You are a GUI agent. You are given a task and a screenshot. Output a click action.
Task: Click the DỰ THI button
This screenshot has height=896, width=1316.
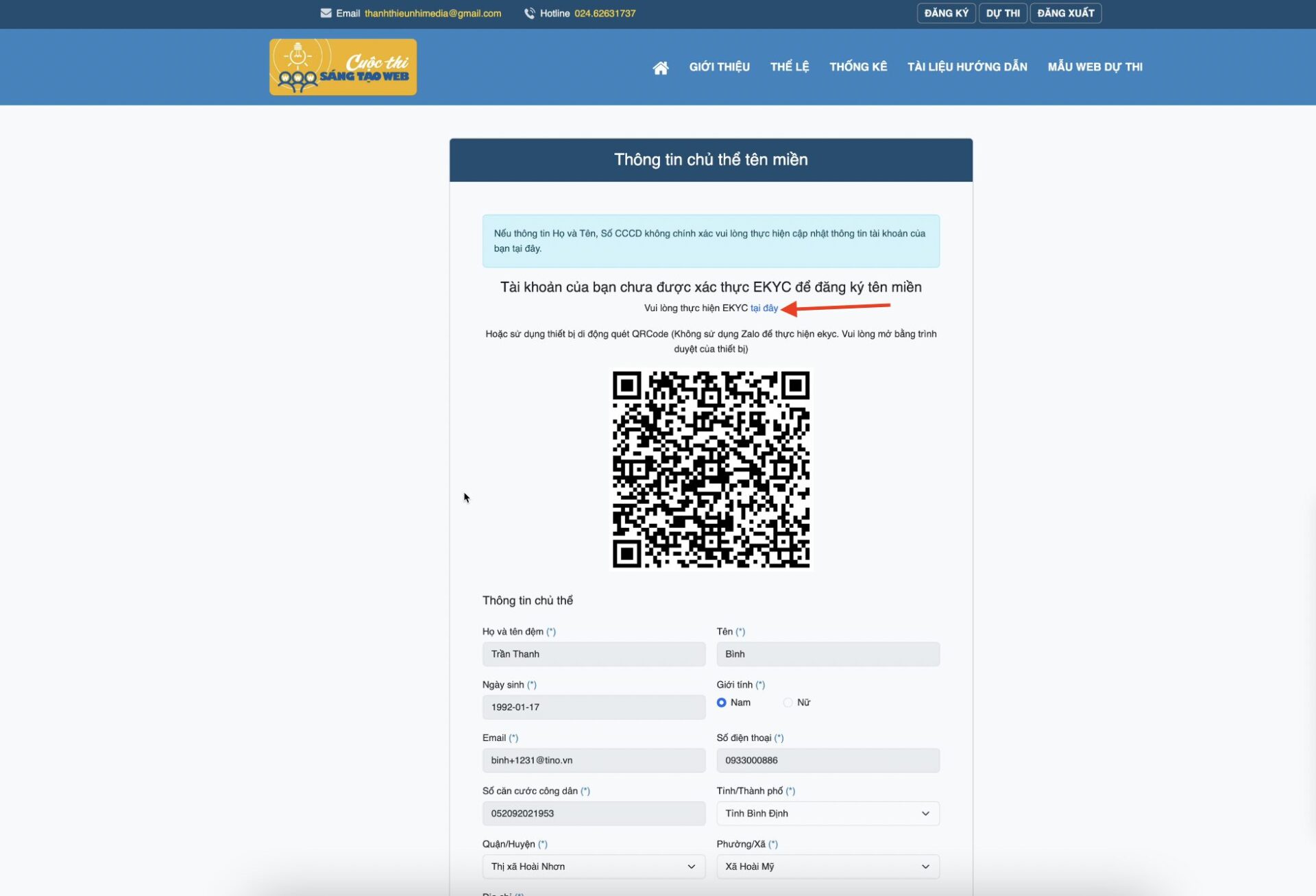[1003, 13]
